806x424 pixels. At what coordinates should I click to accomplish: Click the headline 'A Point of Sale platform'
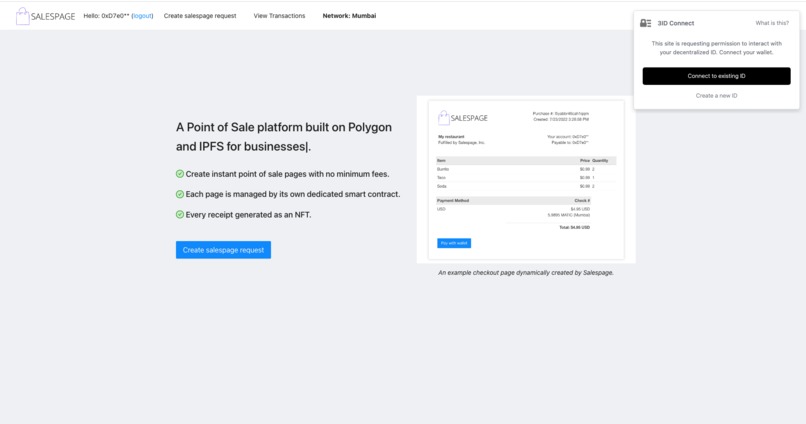[284, 137]
